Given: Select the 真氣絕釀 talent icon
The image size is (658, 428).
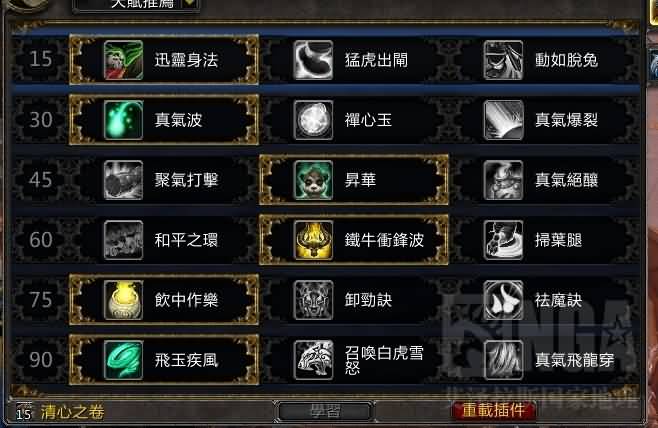Looking at the screenshot, I should pyautogui.click(x=503, y=180).
